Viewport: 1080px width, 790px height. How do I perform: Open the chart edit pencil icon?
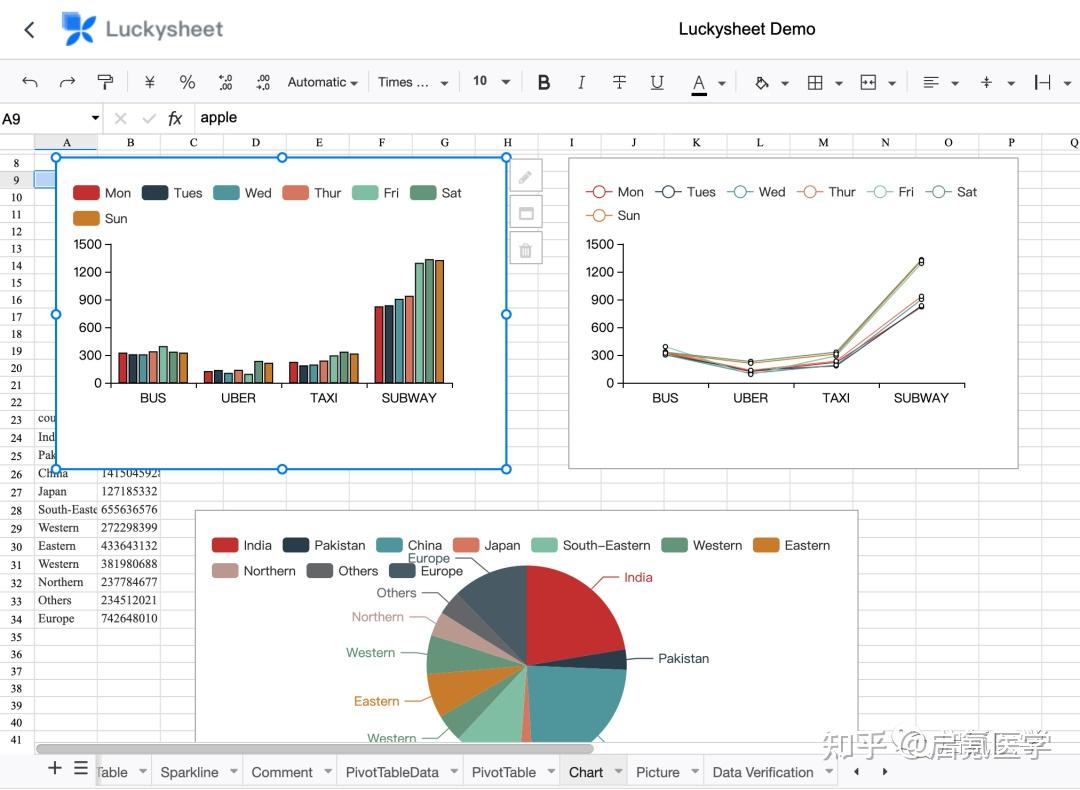click(525, 175)
